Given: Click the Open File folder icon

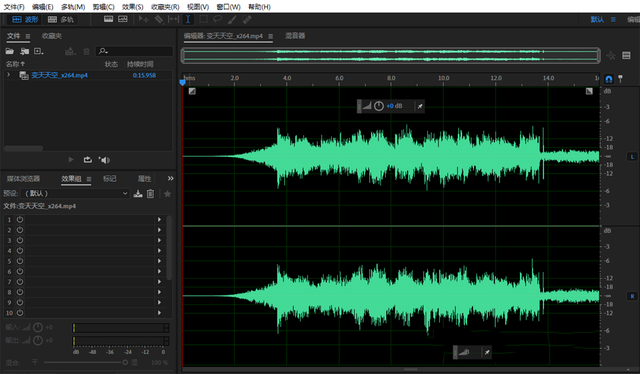Looking at the screenshot, I should 9,51.
